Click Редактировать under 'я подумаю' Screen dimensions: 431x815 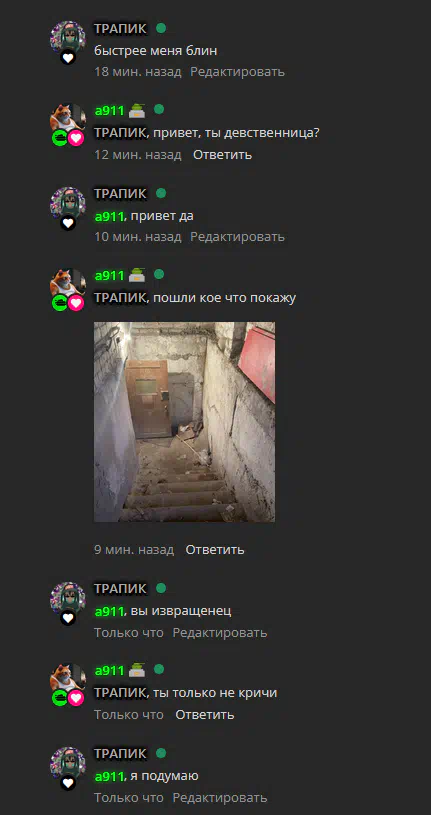tap(220, 798)
